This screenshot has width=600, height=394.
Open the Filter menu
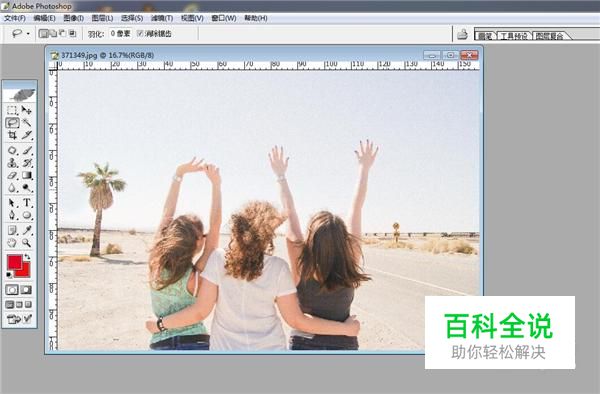[162, 18]
